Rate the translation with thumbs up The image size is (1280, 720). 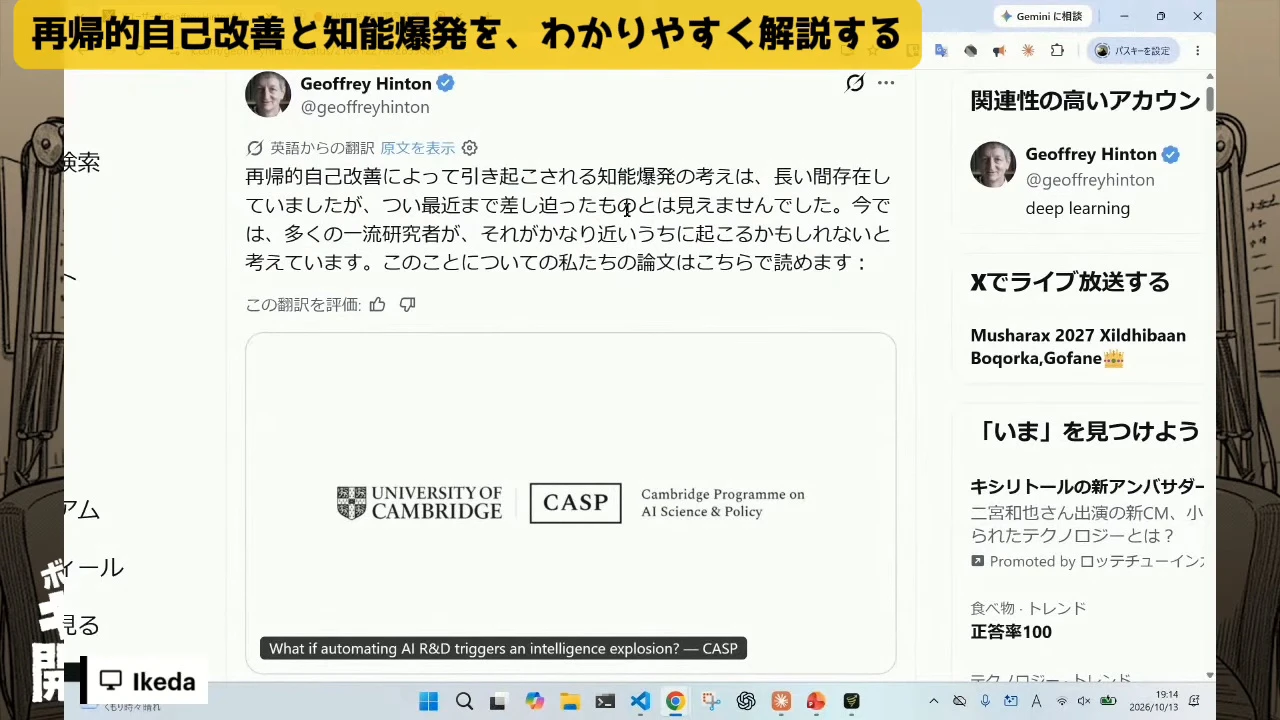click(x=377, y=304)
